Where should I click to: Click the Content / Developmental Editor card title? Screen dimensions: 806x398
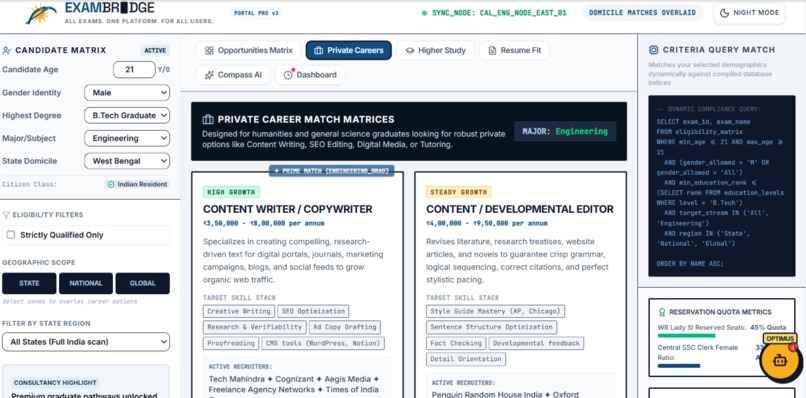pos(520,209)
